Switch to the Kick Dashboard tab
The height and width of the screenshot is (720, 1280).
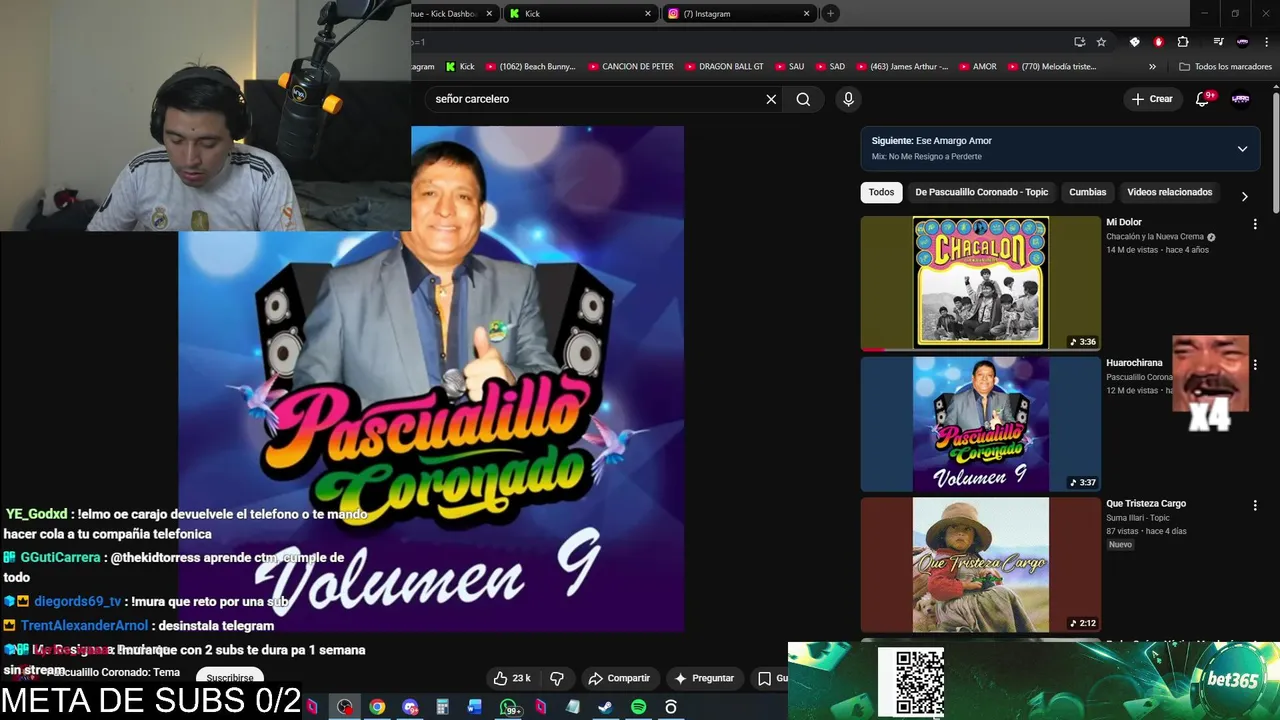tap(455, 14)
